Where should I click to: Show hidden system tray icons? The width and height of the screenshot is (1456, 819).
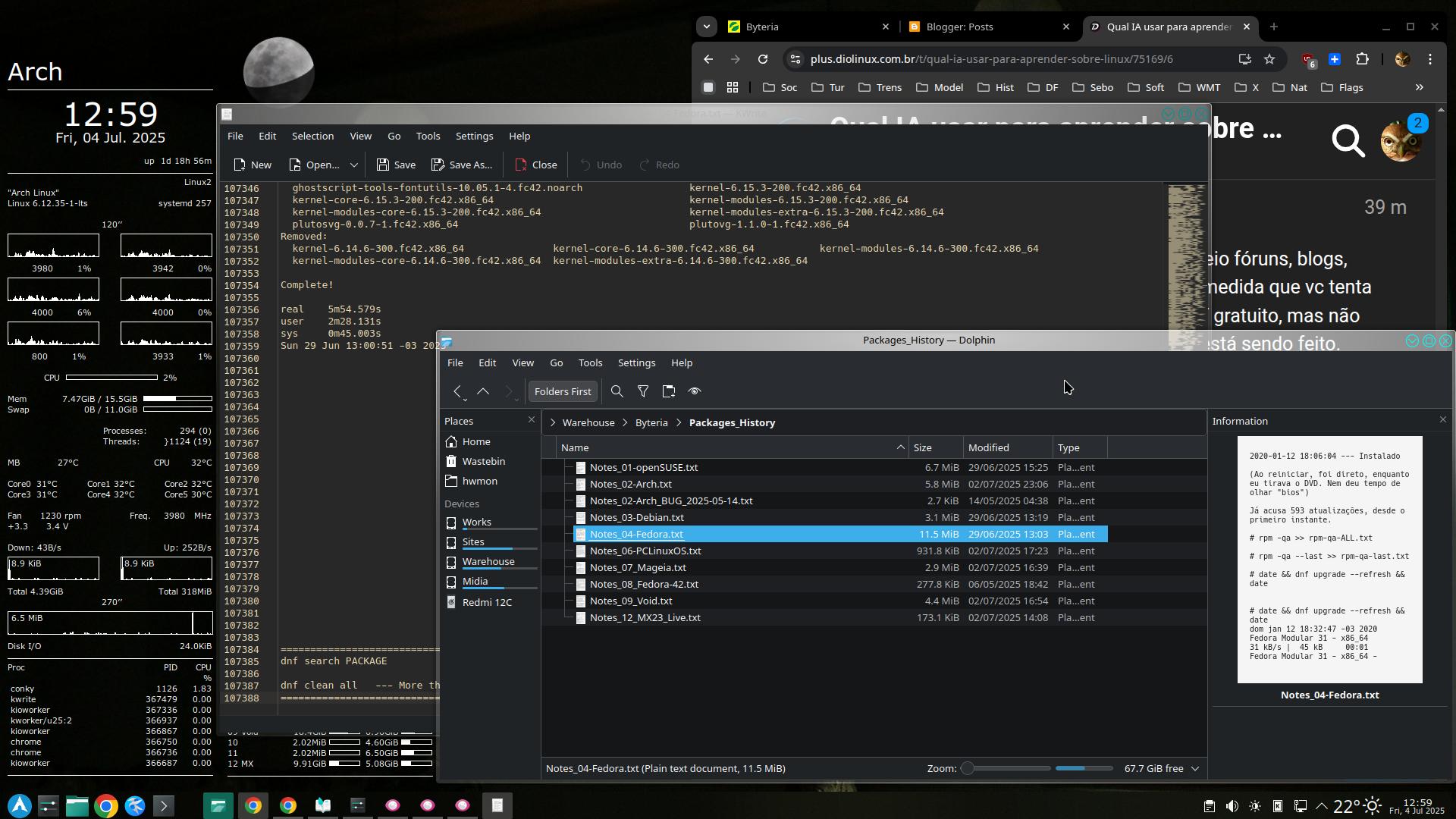click(1322, 806)
